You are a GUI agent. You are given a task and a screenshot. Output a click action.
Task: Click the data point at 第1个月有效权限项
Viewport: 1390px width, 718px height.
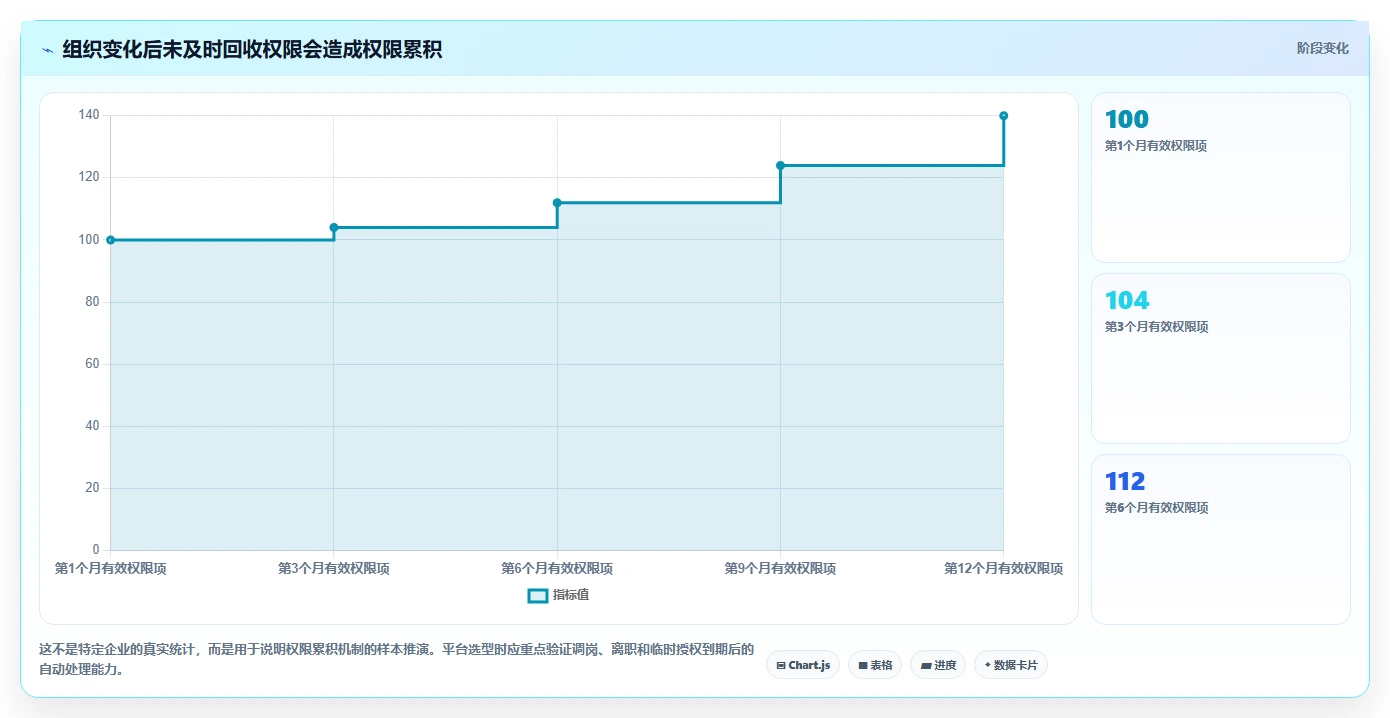(110, 240)
